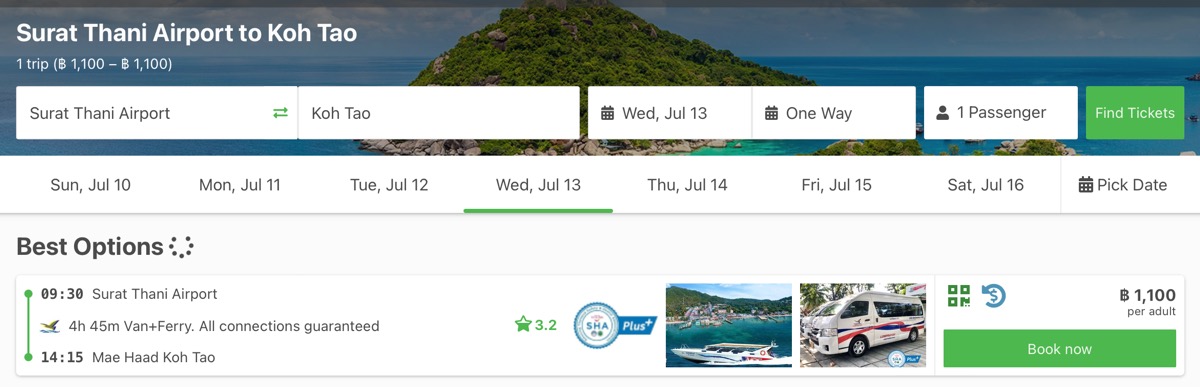Open the ferry boat photo thumbnail
Image resolution: width=1200 pixels, height=387 pixels.
pos(729,325)
